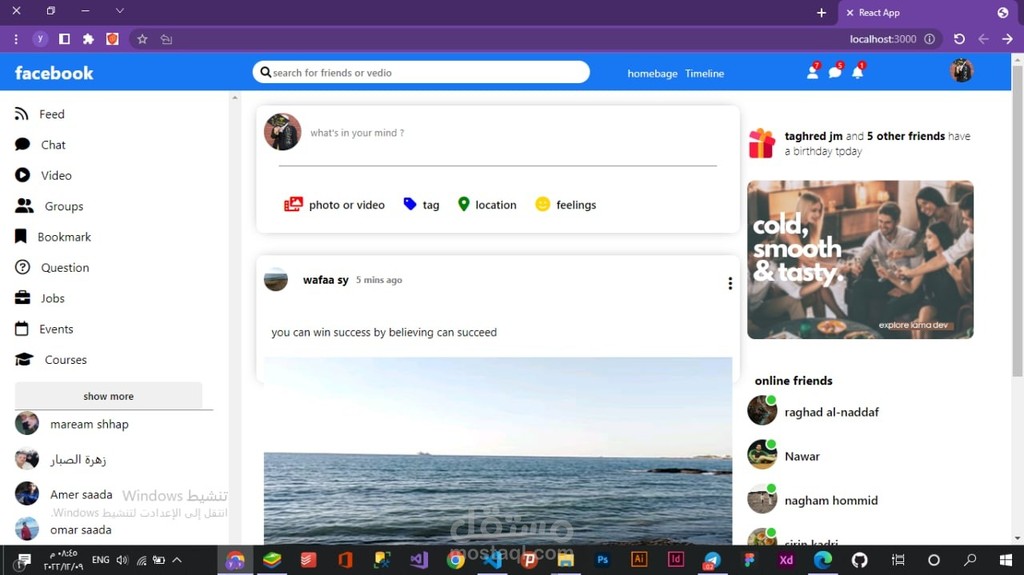Viewport: 1024px width, 575px height.
Task: Open Amer saada friend entry
Action: [64, 495]
